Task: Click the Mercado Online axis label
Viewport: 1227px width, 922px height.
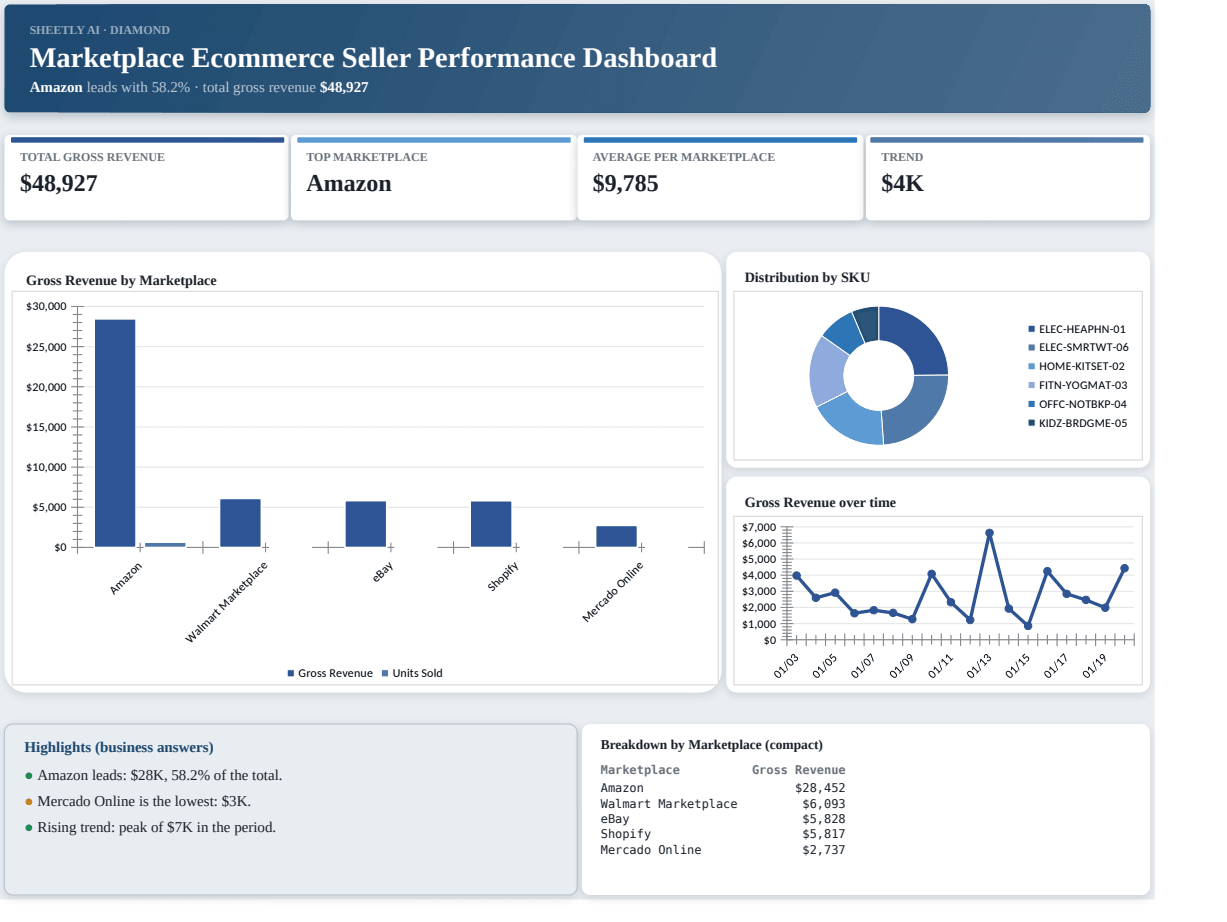Action: coord(613,592)
